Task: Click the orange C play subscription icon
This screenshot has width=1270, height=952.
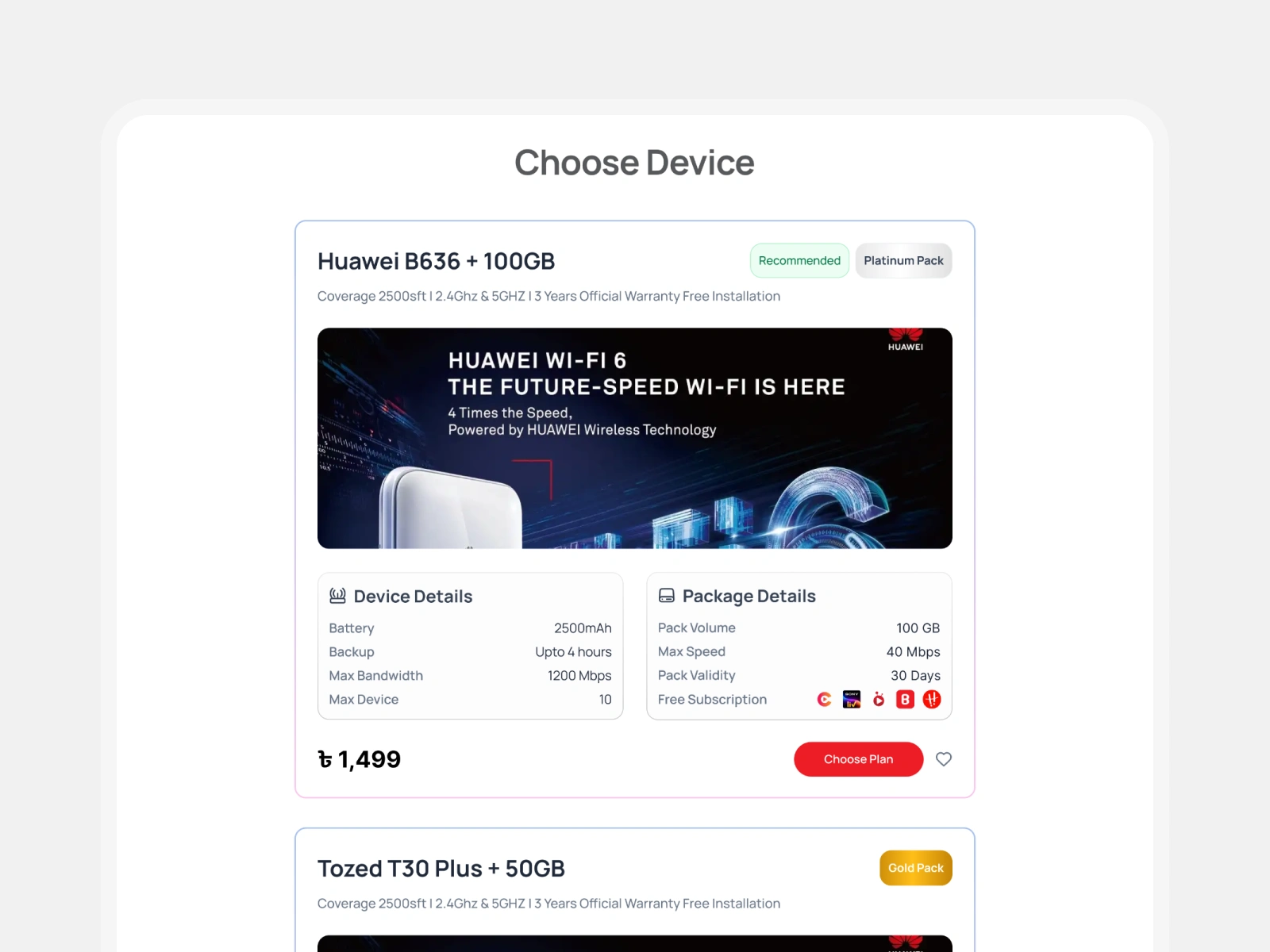Action: pyautogui.click(x=825, y=699)
